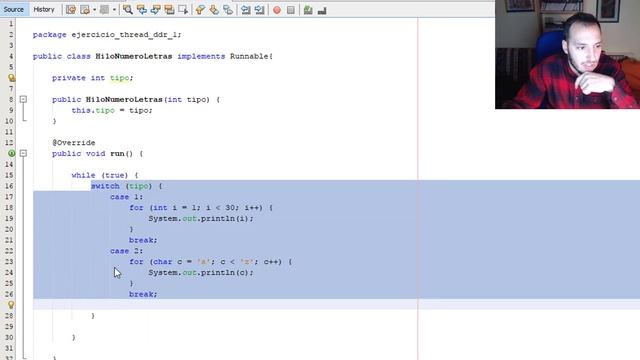Click the @Override annotation

coord(74,143)
